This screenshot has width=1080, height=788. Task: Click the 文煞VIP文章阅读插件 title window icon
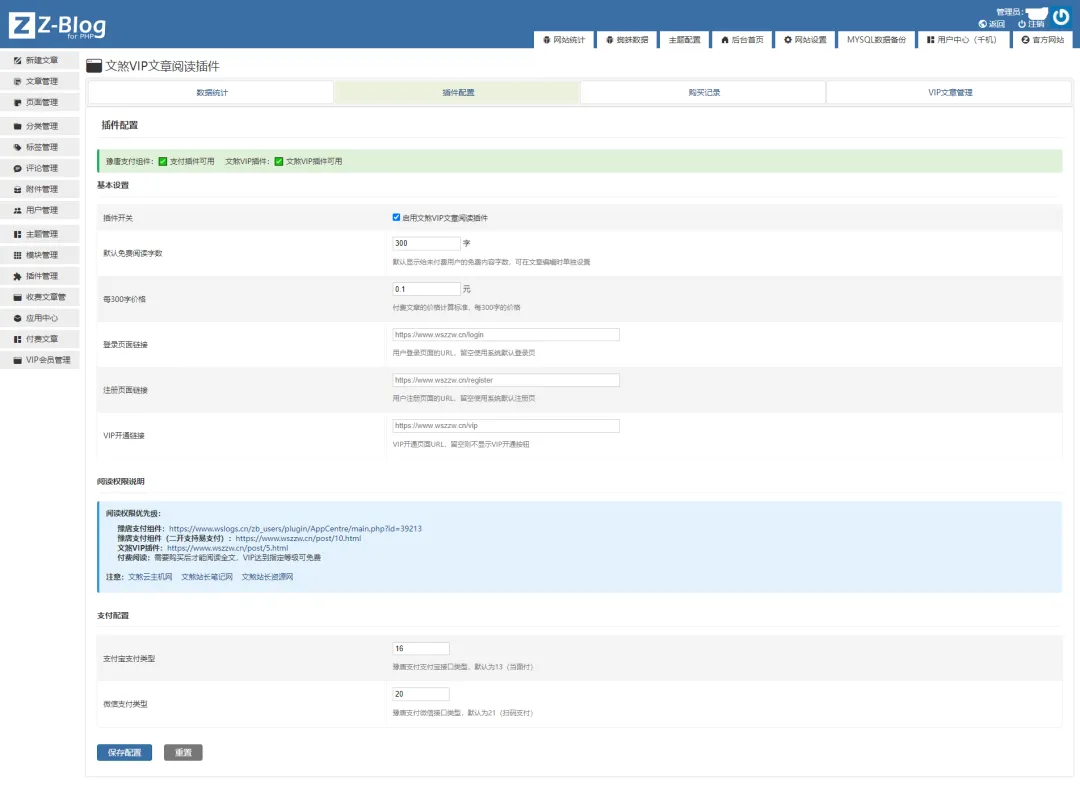(x=94, y=66)
